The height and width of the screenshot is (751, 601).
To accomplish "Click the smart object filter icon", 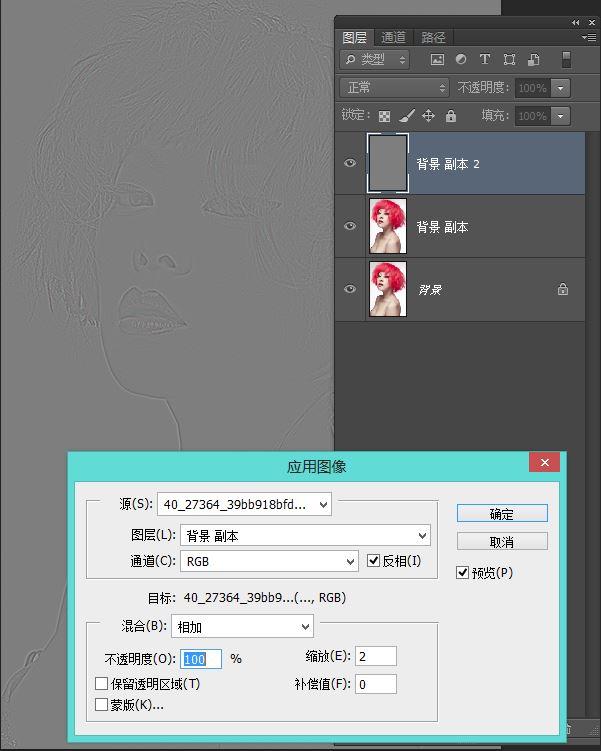I will [x=533, y=59].
